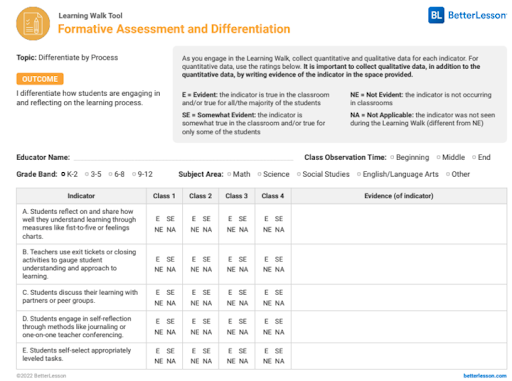The image size is (512, 381).
Task: Circle NE for indicator B, Class 4
Action: 267,269
